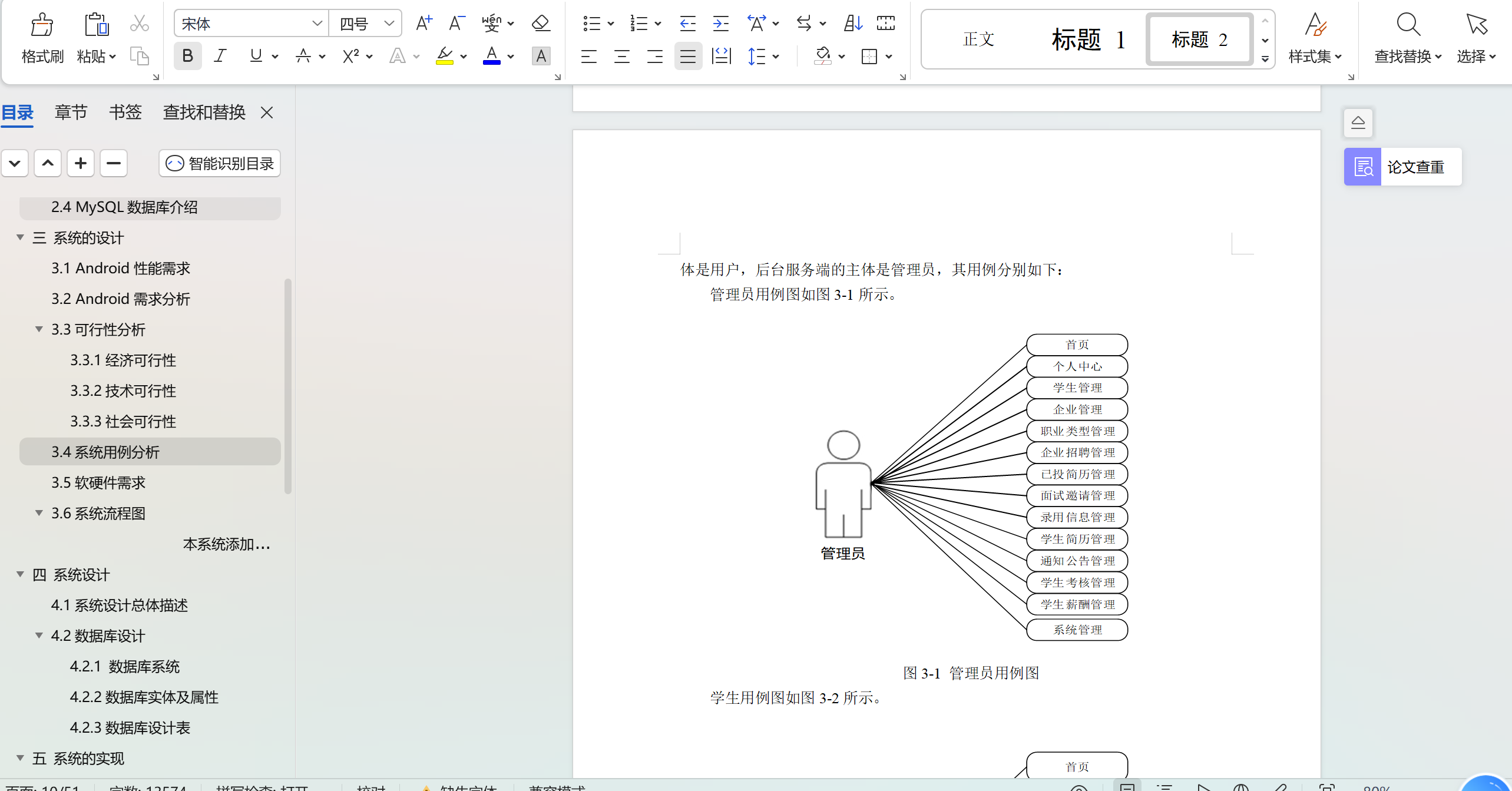The height and width of the screenshot is (791, 1512).
Task: Switch to the 章节 tab
Action: (71, 112)
